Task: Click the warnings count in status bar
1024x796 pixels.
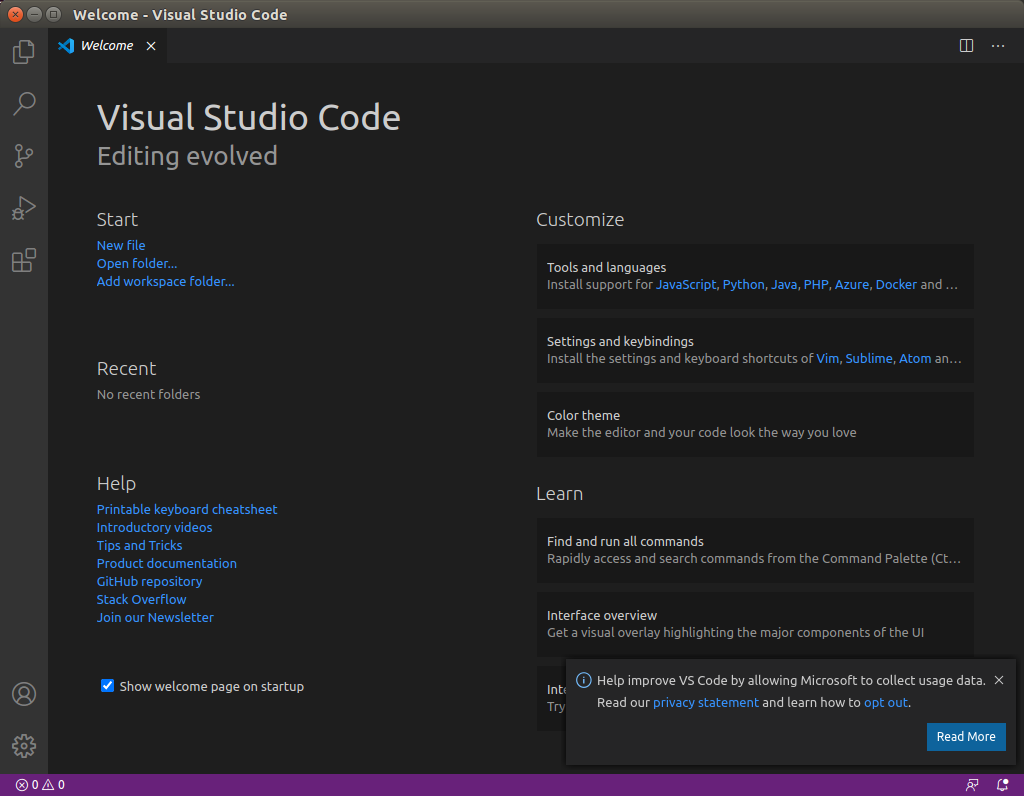Action: click(x=54, y=785)
